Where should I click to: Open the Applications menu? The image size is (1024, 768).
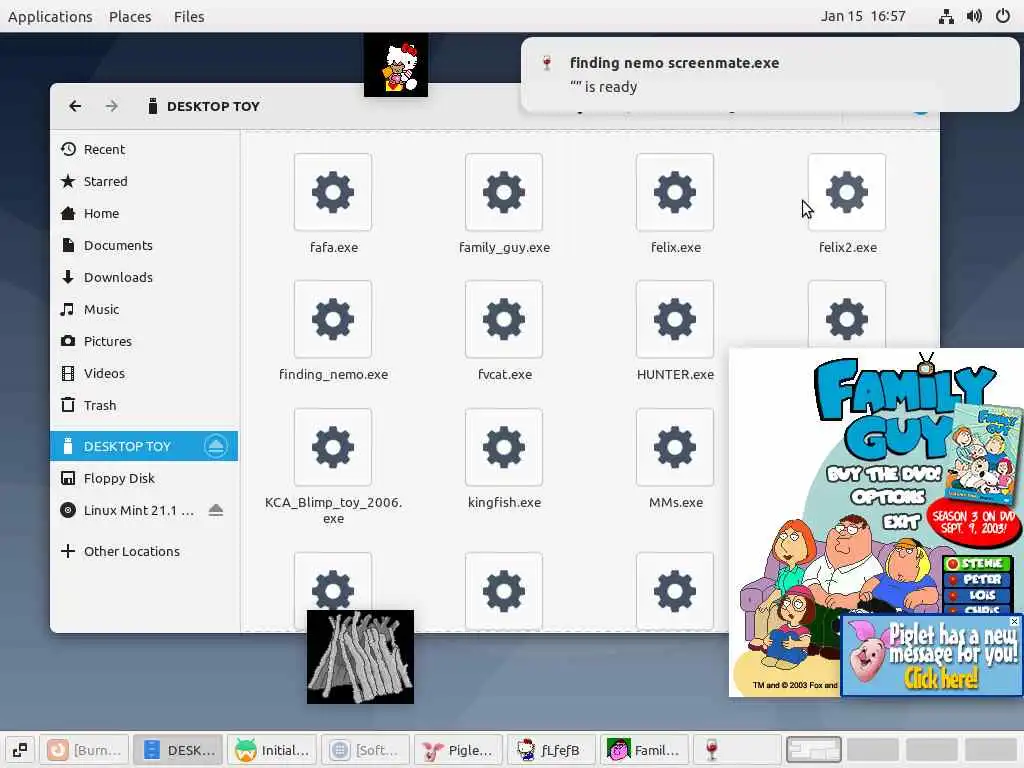50,16
